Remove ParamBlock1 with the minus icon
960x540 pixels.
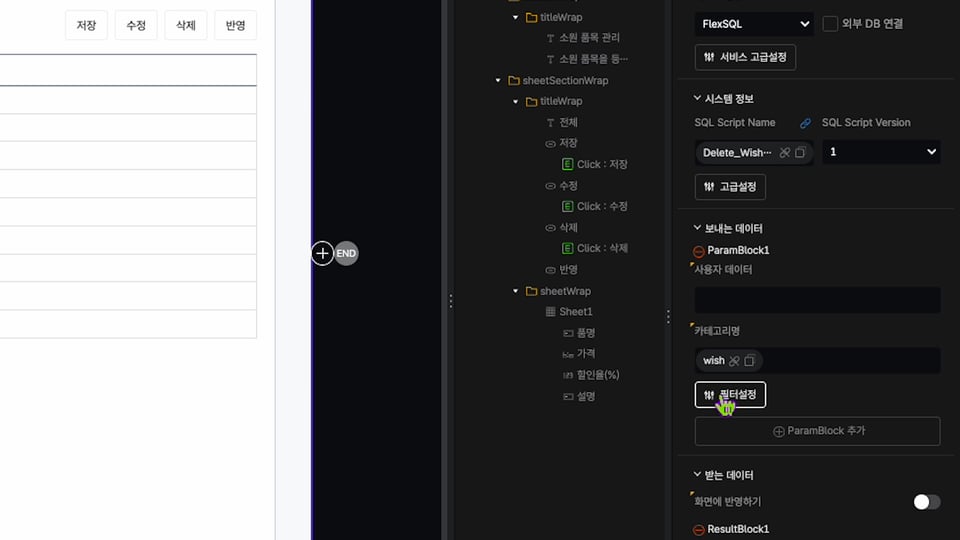699,251
